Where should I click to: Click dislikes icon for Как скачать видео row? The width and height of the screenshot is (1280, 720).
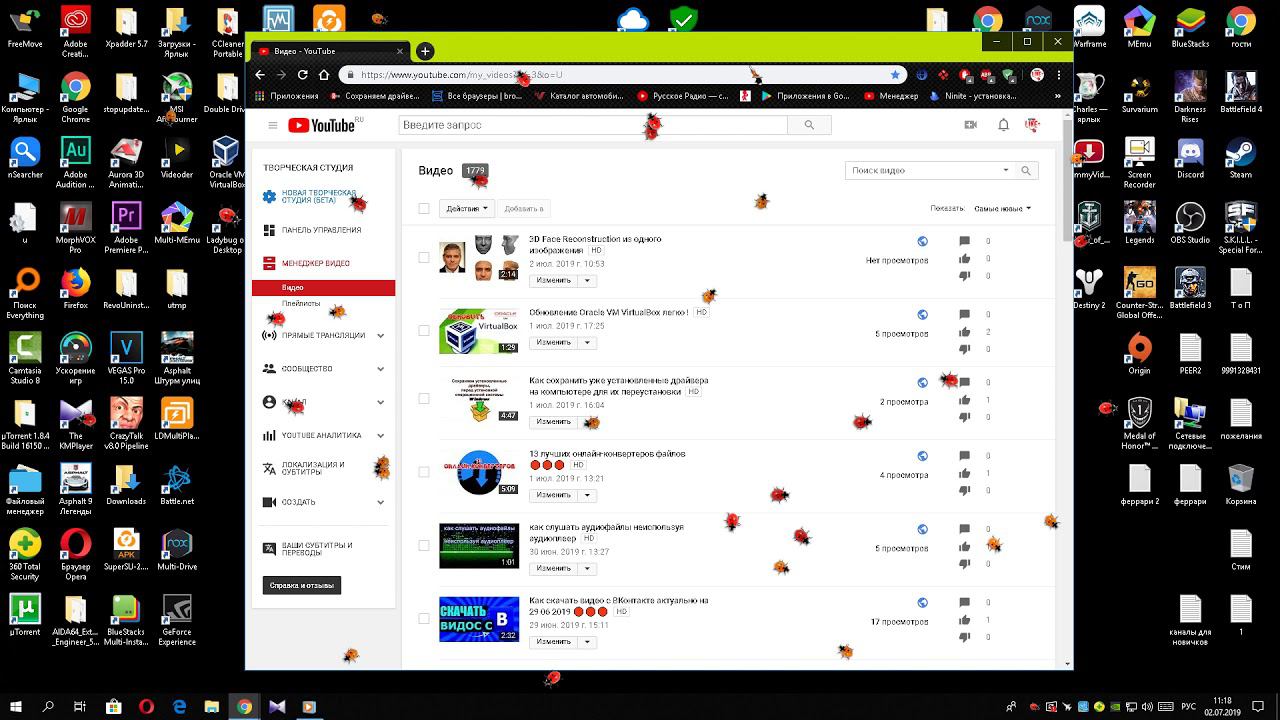point(964,637)
